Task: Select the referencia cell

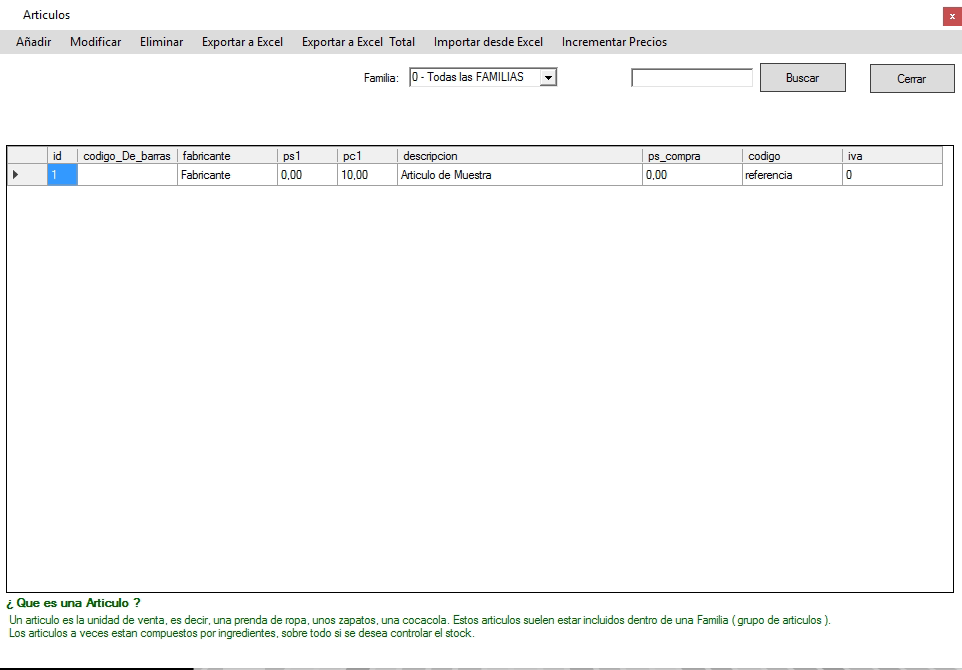Action: (793, 175)
